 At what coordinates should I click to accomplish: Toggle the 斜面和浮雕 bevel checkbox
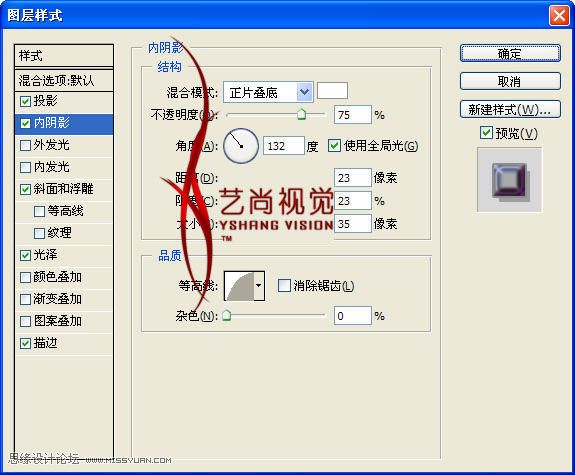tap(25, 189)
